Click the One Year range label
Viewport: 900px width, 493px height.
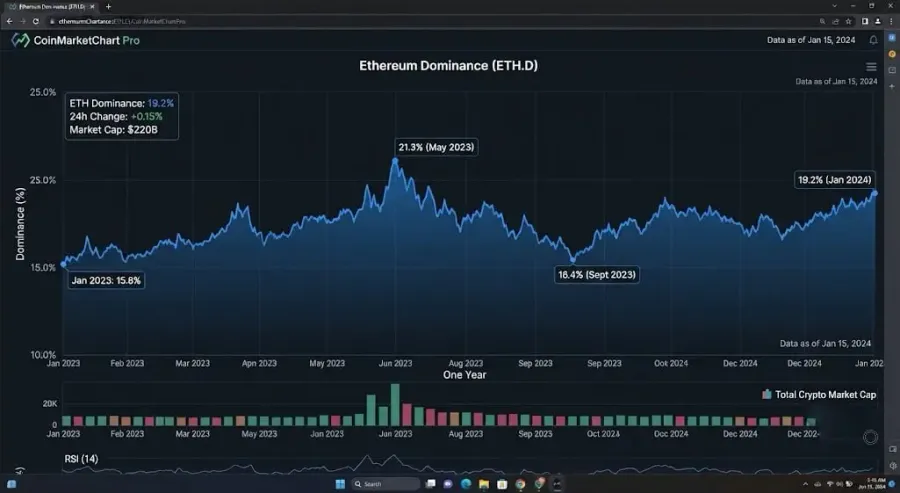(x=464, y=375)
